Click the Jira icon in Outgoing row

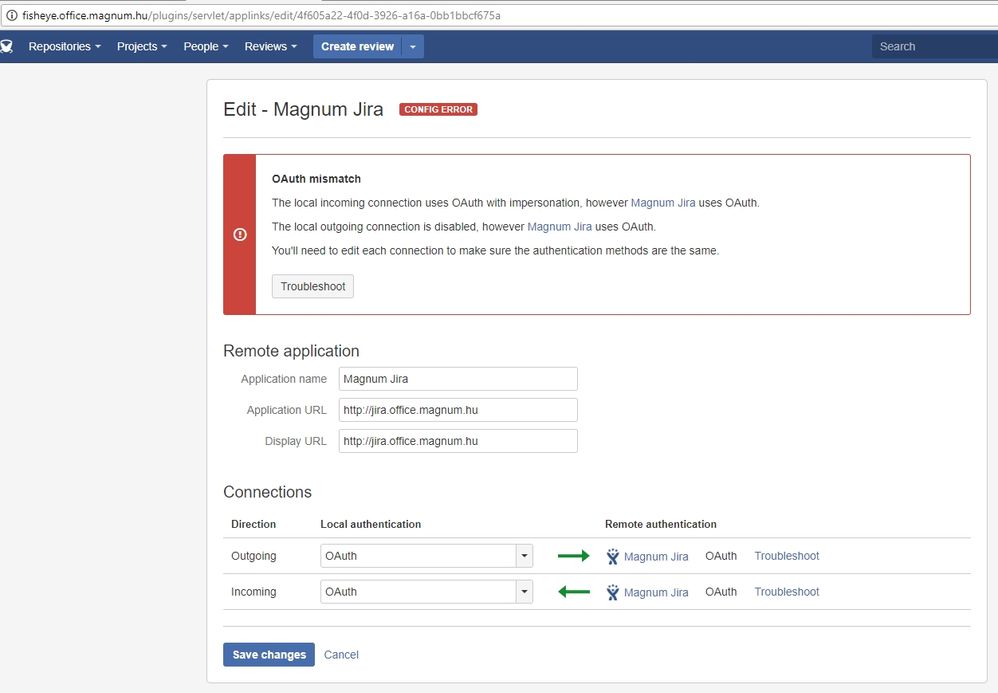[613, 557]
